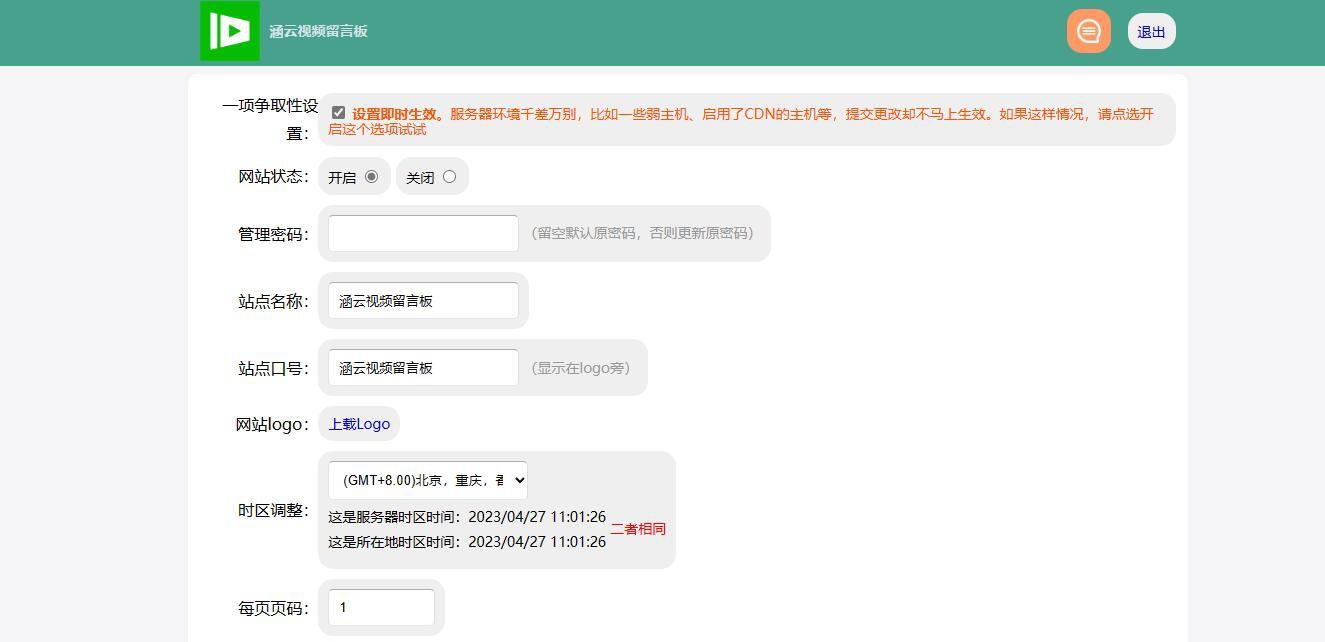Click the 站点口号 text field
This screenshot has width=1325, height=642.
coord(423,368)
